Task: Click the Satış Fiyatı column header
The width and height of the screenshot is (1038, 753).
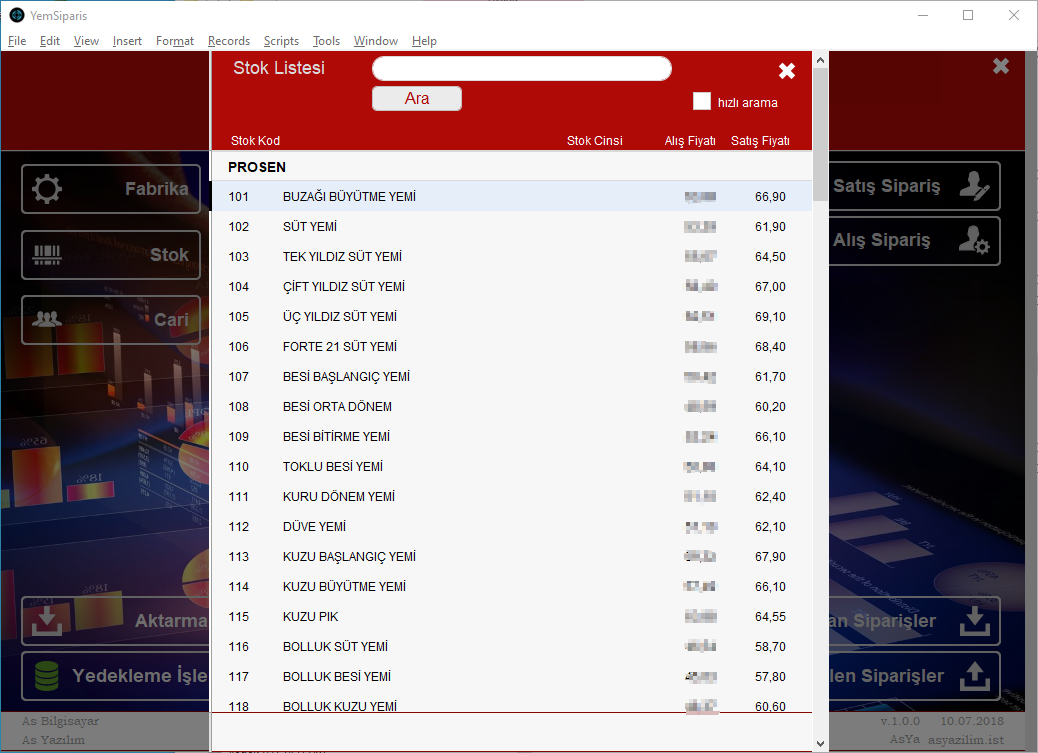Action: pyautogui.click(x=760, y=140)
